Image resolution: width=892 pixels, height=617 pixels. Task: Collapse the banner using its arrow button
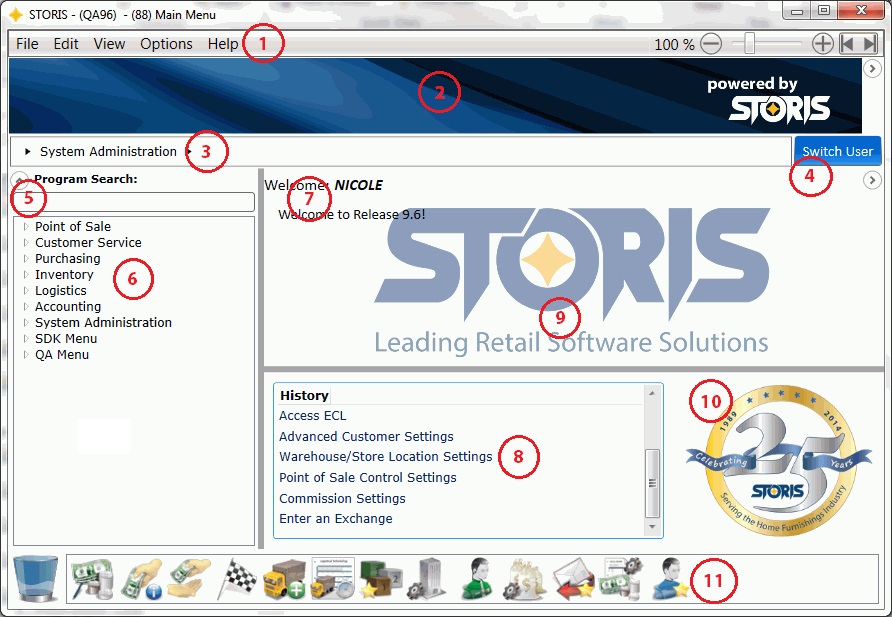click(872, 69)
